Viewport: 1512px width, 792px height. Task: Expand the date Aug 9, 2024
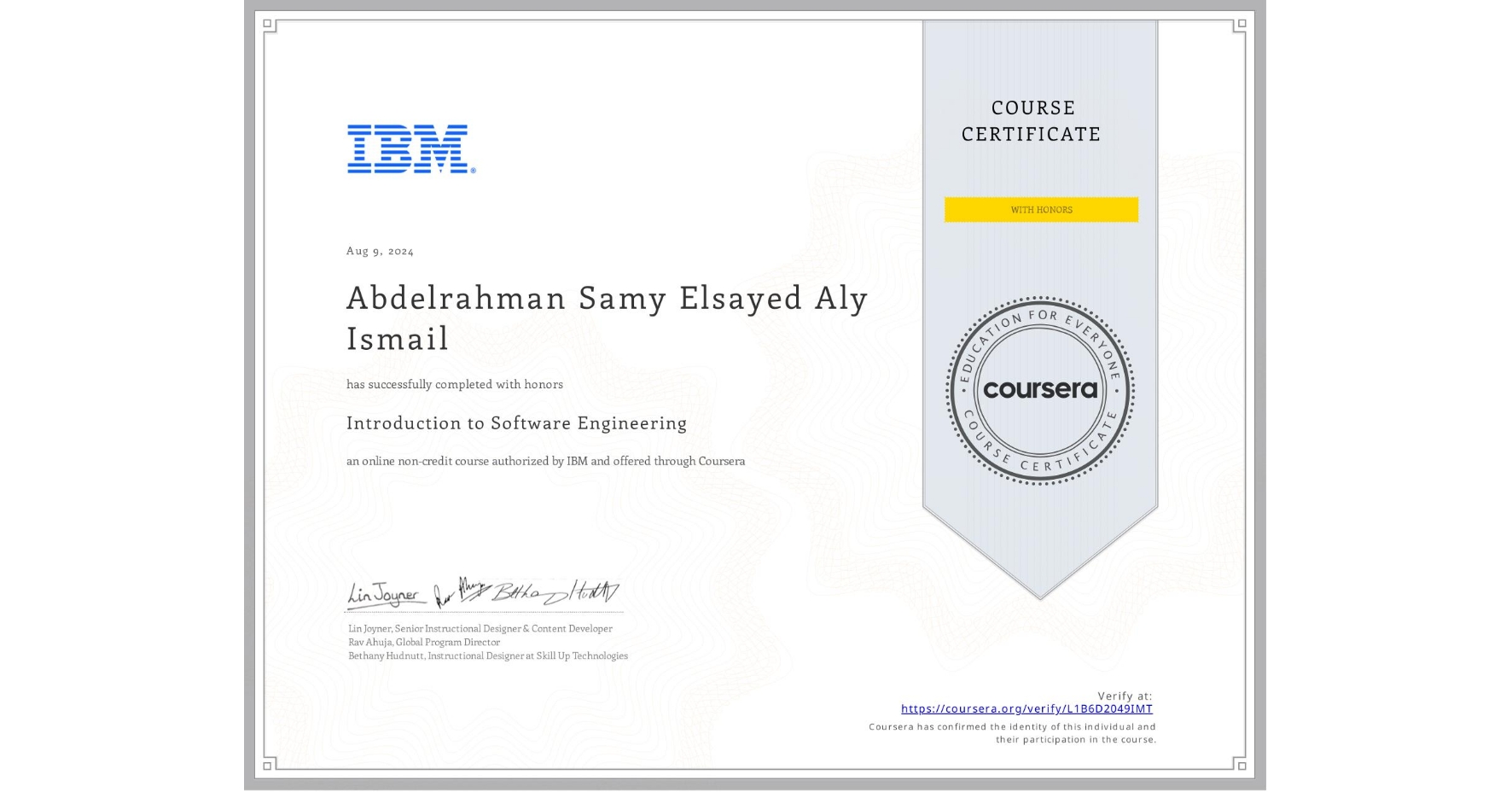pos(379,250)
